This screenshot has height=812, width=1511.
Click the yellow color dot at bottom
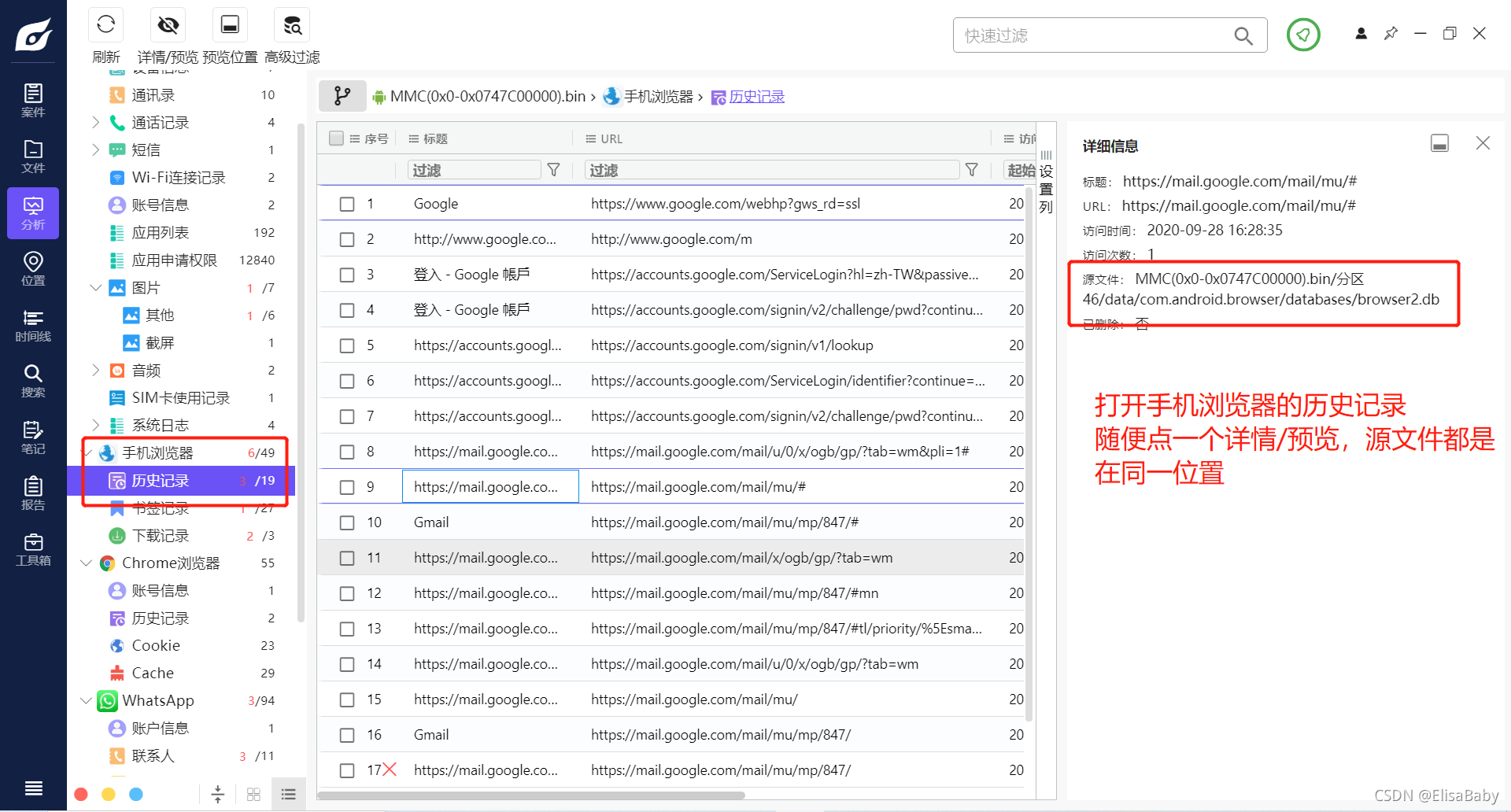[x=109, y=794]
